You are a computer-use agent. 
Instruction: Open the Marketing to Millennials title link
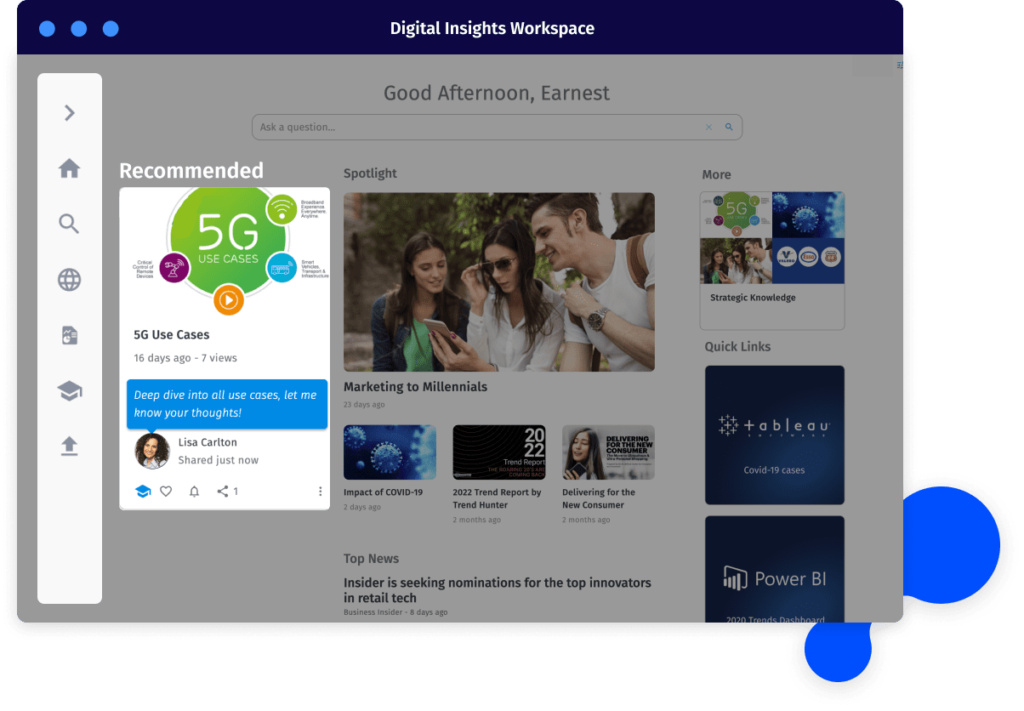tap(415, 387)
